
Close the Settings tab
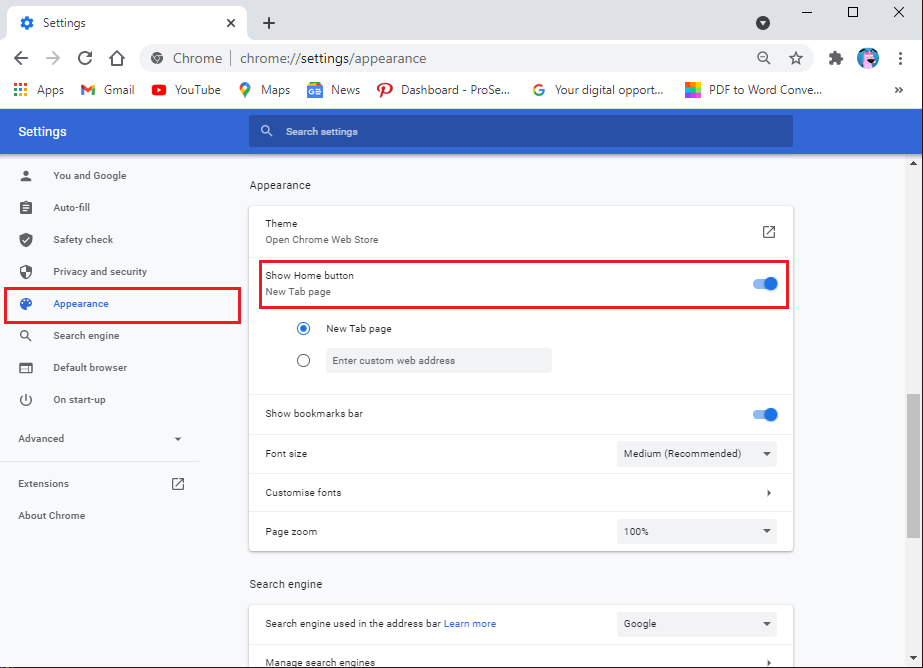231,23
